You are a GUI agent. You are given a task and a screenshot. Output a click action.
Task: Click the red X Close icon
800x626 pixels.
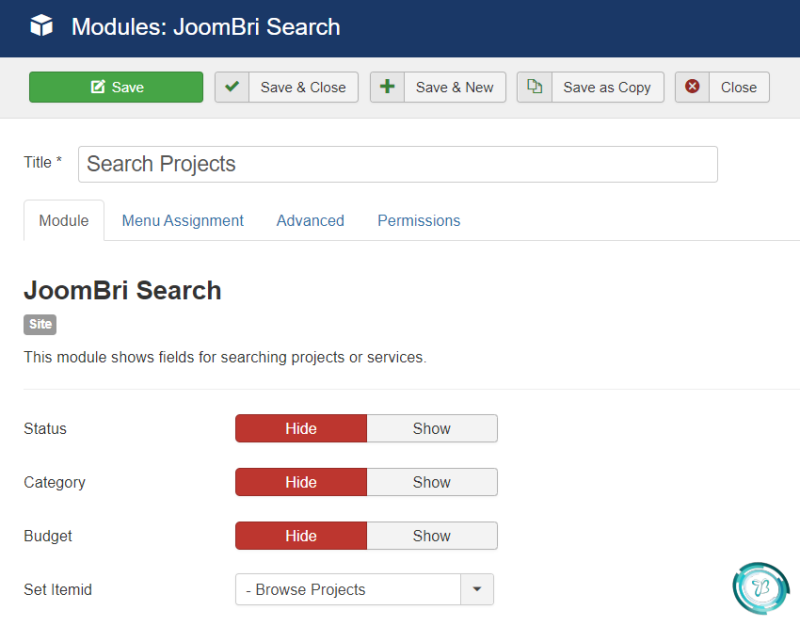coord(692,86)
